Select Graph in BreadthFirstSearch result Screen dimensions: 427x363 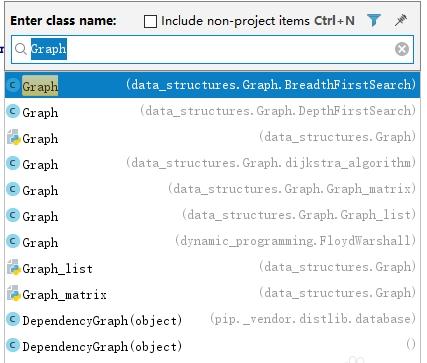pos(212,85)
